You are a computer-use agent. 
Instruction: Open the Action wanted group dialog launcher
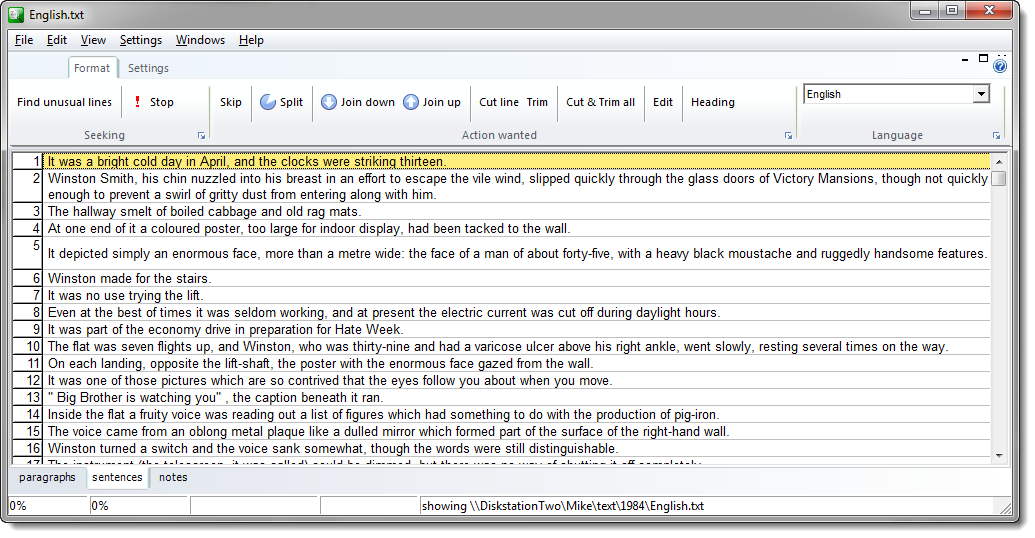(788, 135)
